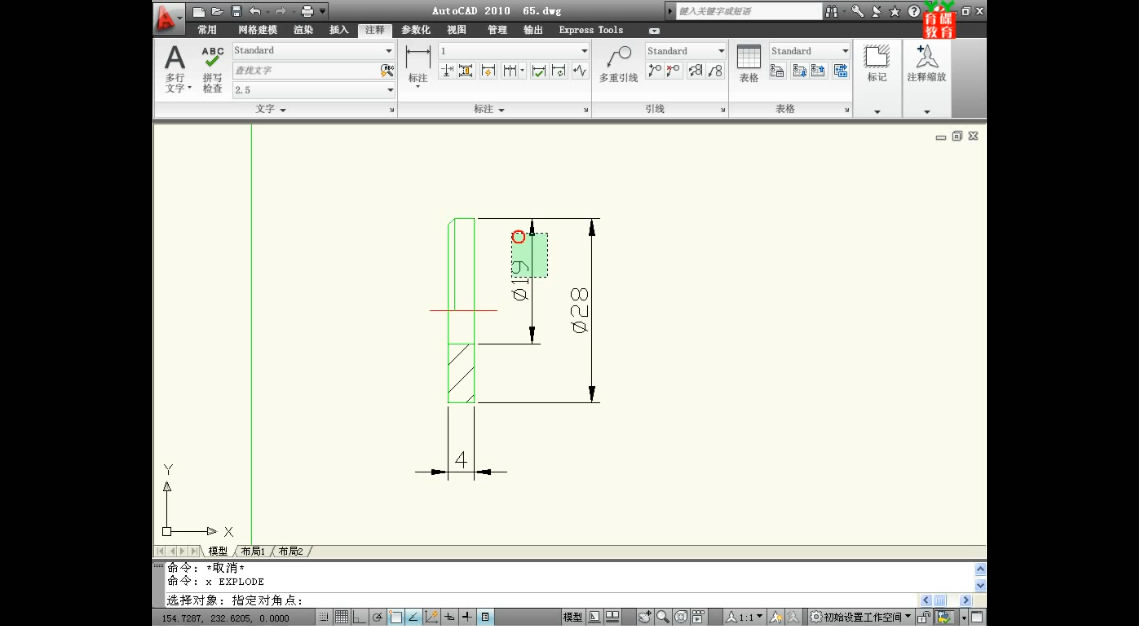Click the remove leader icon
The image size is (1139, 626).
point(673,70)
